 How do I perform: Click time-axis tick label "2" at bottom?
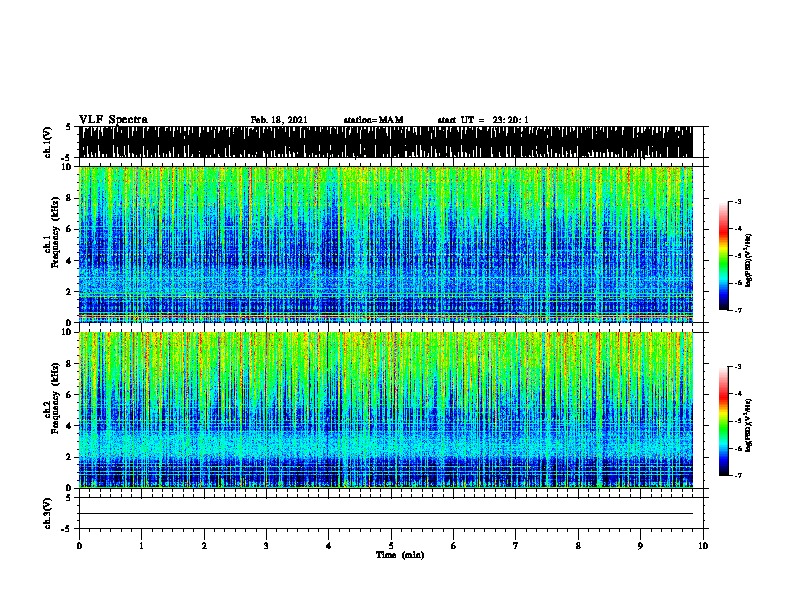point(204,545)
